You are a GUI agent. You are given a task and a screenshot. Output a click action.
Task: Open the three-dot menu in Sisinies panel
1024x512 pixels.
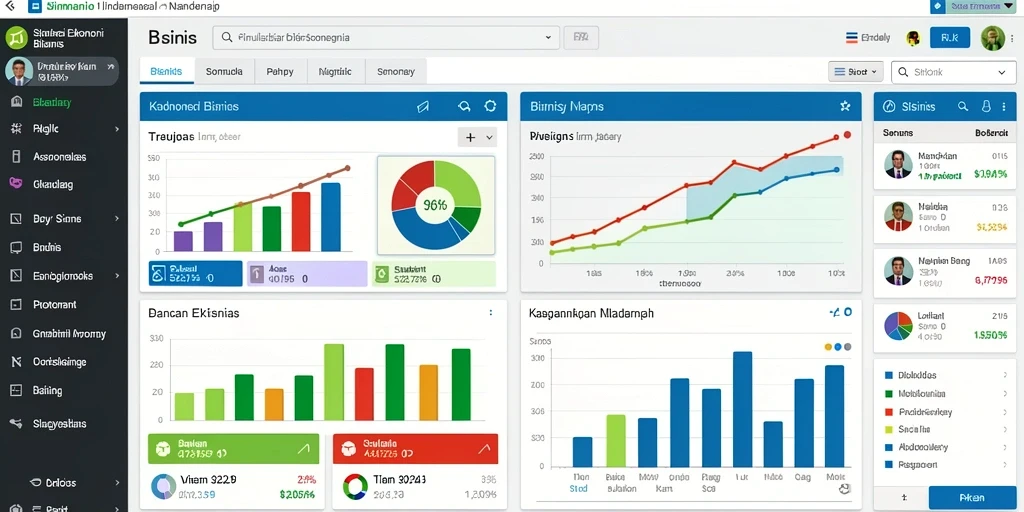click(1004, 106)
